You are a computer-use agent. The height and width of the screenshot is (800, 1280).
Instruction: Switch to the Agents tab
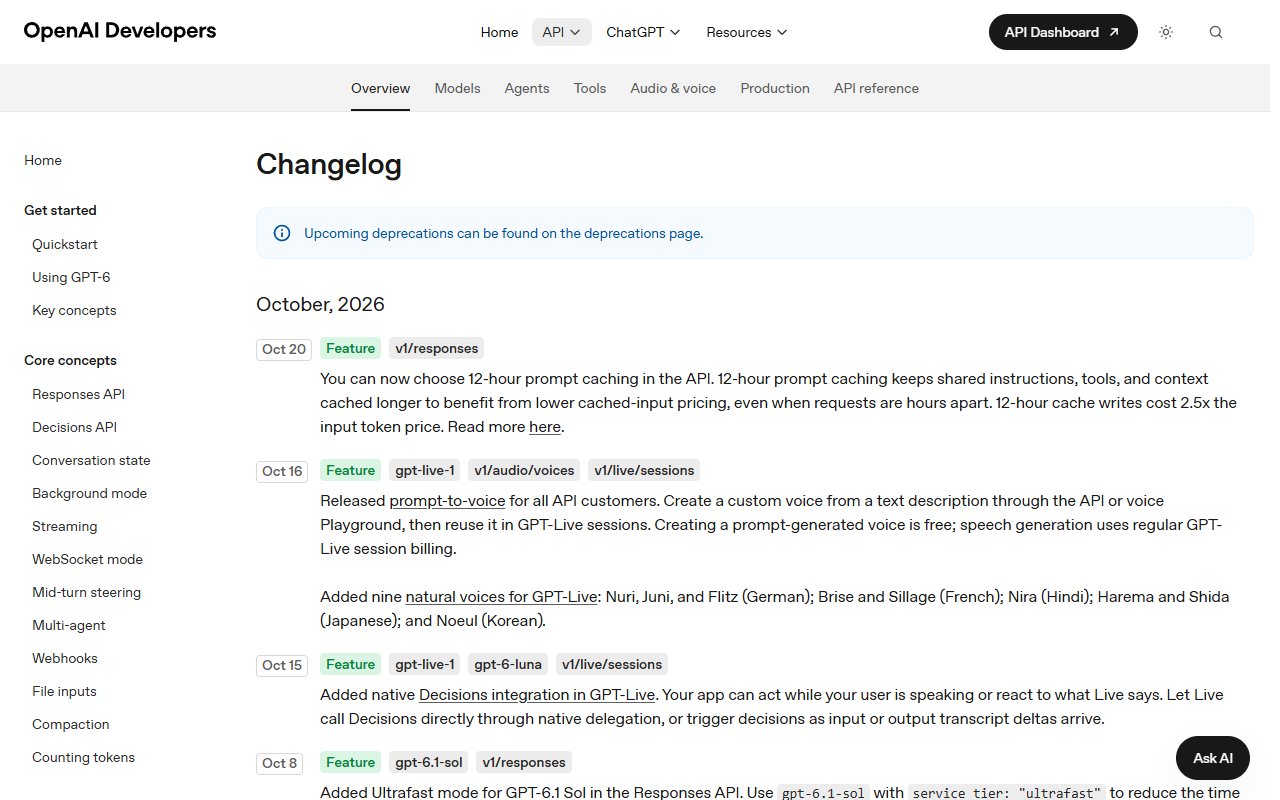527,88
